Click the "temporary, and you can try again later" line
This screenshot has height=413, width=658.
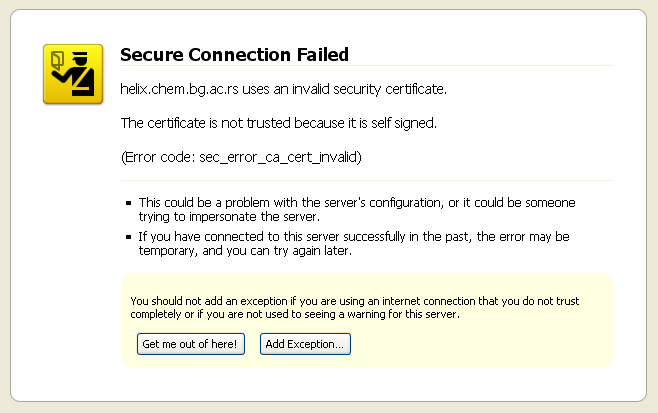coord(250,251)
